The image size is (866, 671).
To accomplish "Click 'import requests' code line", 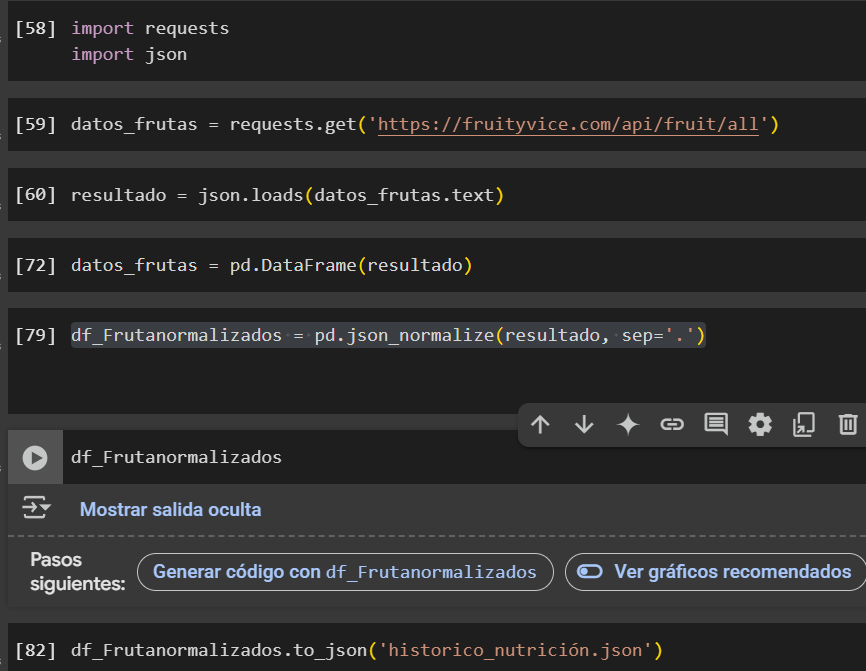I will tap(150, 28).
